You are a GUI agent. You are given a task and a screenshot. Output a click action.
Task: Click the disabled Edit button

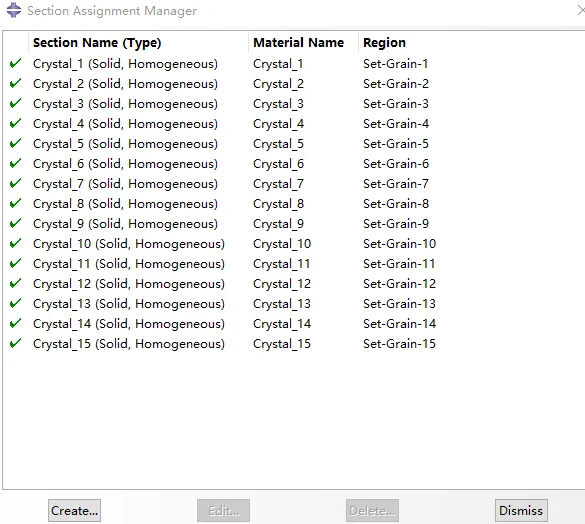223,510
